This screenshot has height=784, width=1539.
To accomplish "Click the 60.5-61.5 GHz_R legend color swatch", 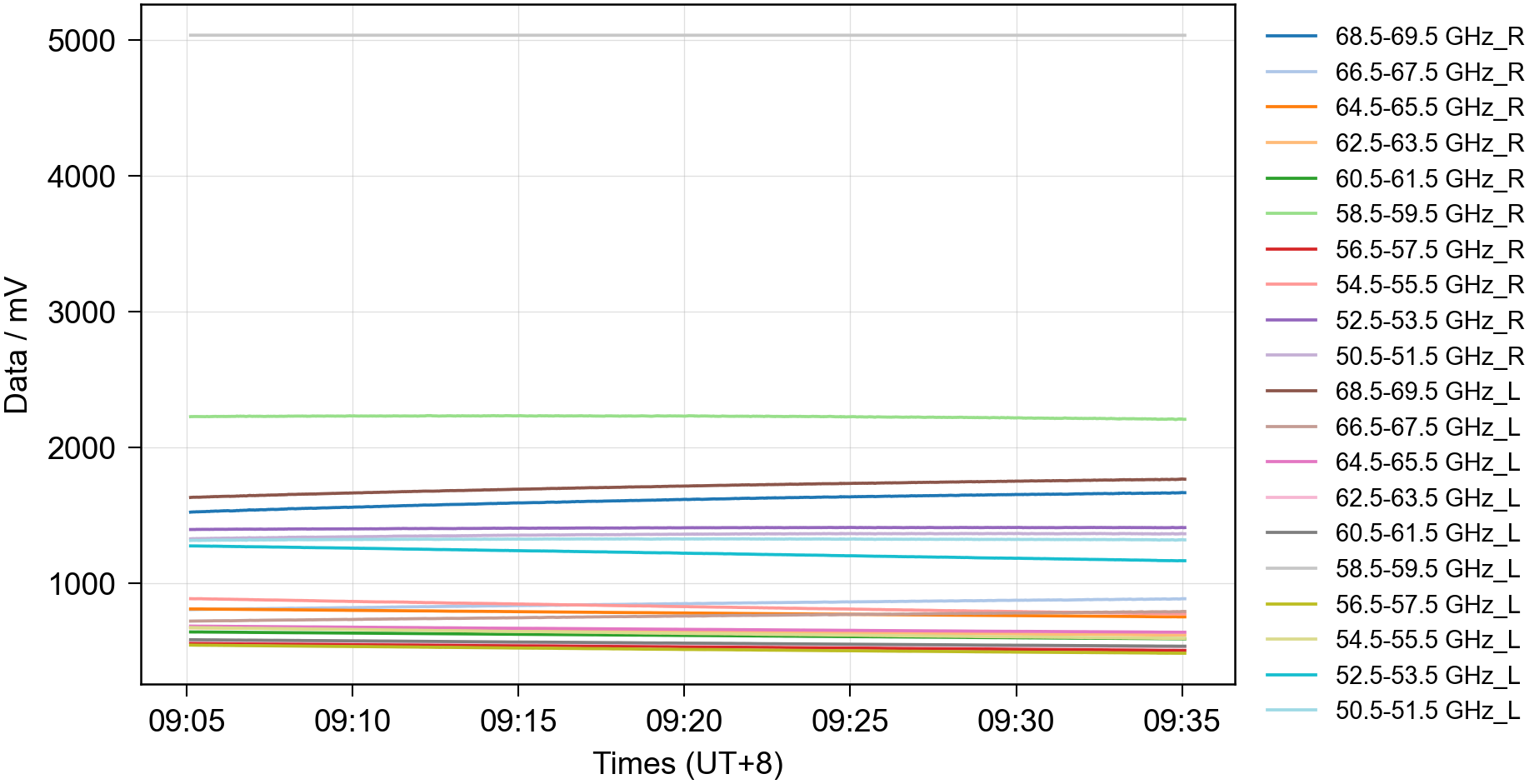I will tap(1291, 178).
